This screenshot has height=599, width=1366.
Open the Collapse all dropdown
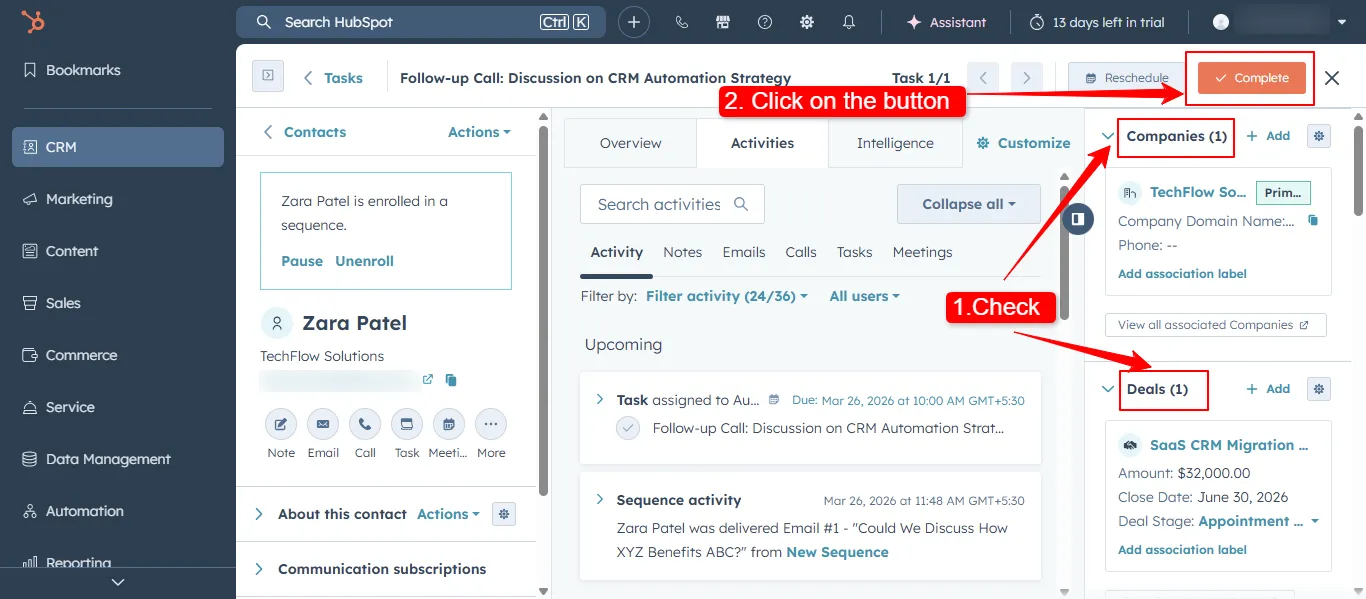(x=968, y=204)
